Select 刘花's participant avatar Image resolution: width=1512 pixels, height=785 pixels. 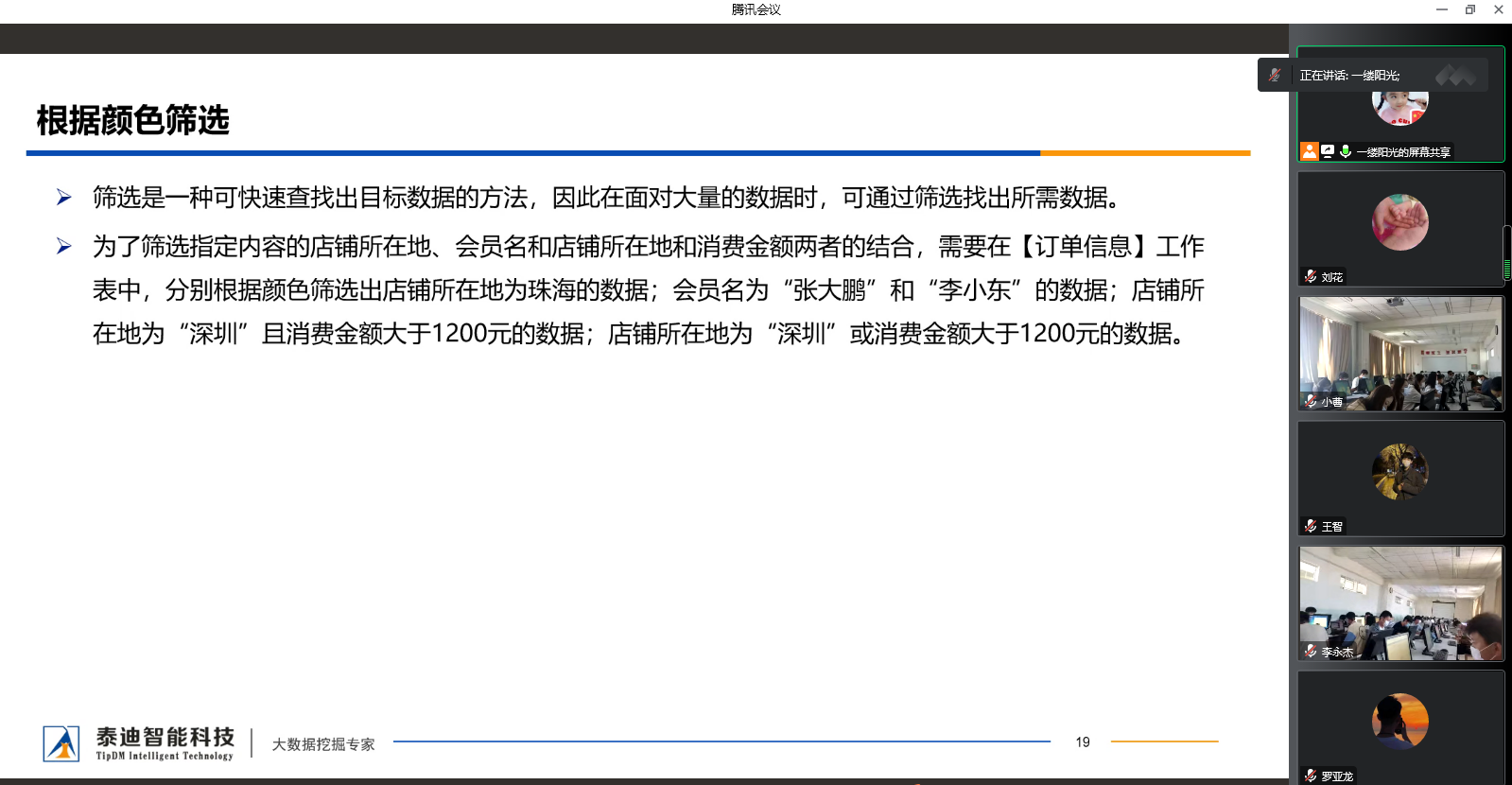(x=1400, y=222)
